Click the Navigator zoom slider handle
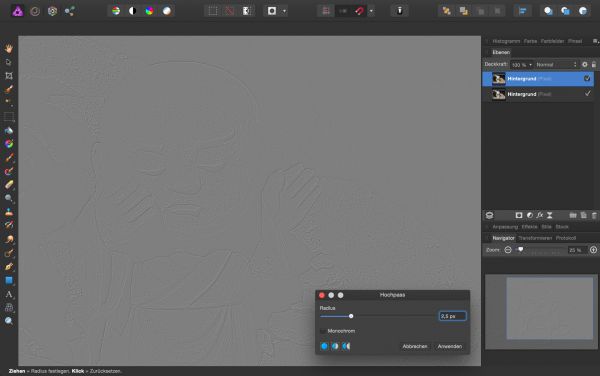The image size is (600, 376). (x=520, y=249)
